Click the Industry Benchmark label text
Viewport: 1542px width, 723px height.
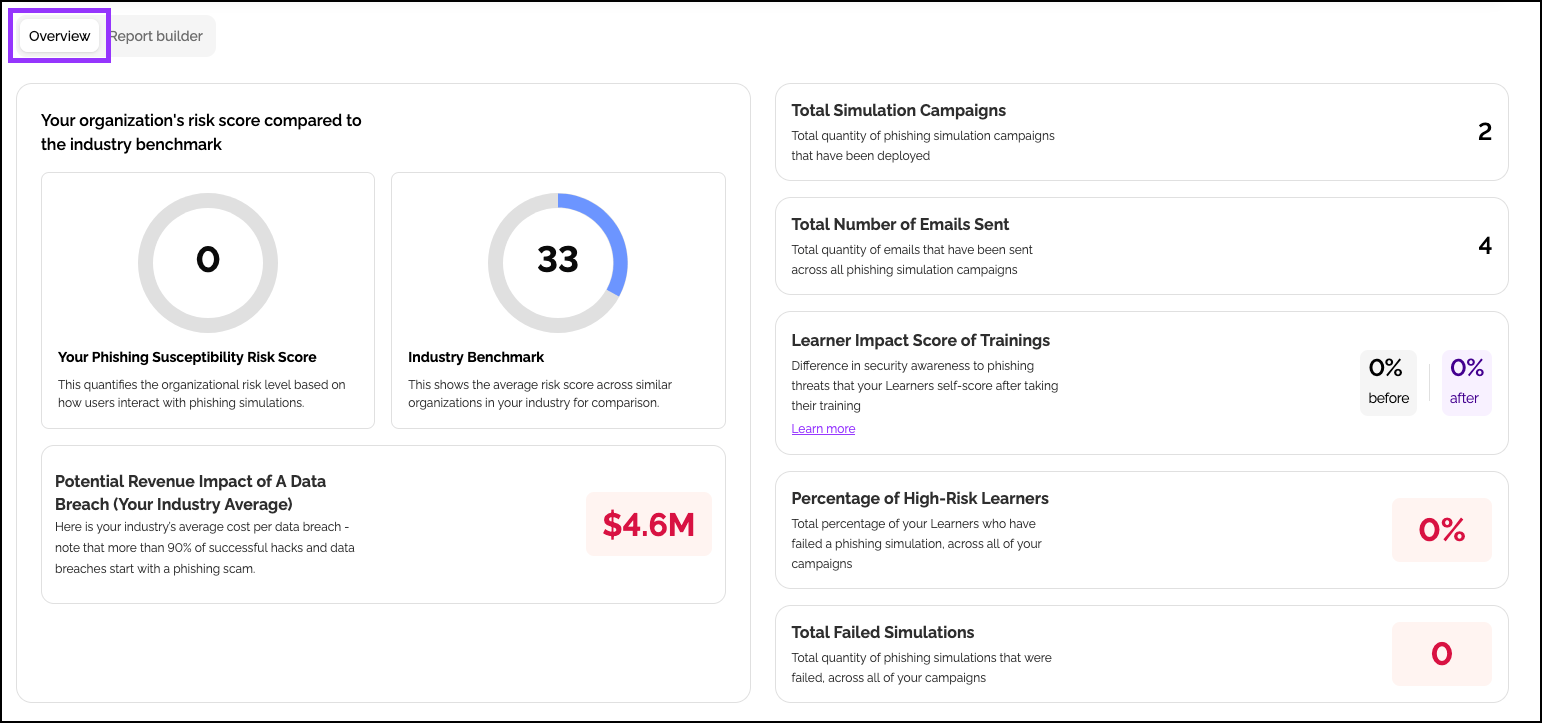point(476,357)
